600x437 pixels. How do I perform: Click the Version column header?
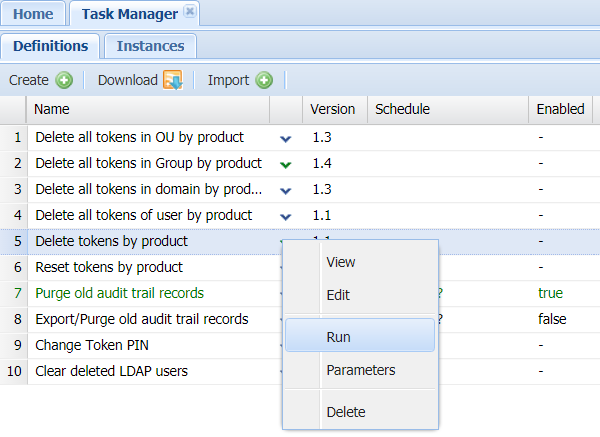coord(333,109)
